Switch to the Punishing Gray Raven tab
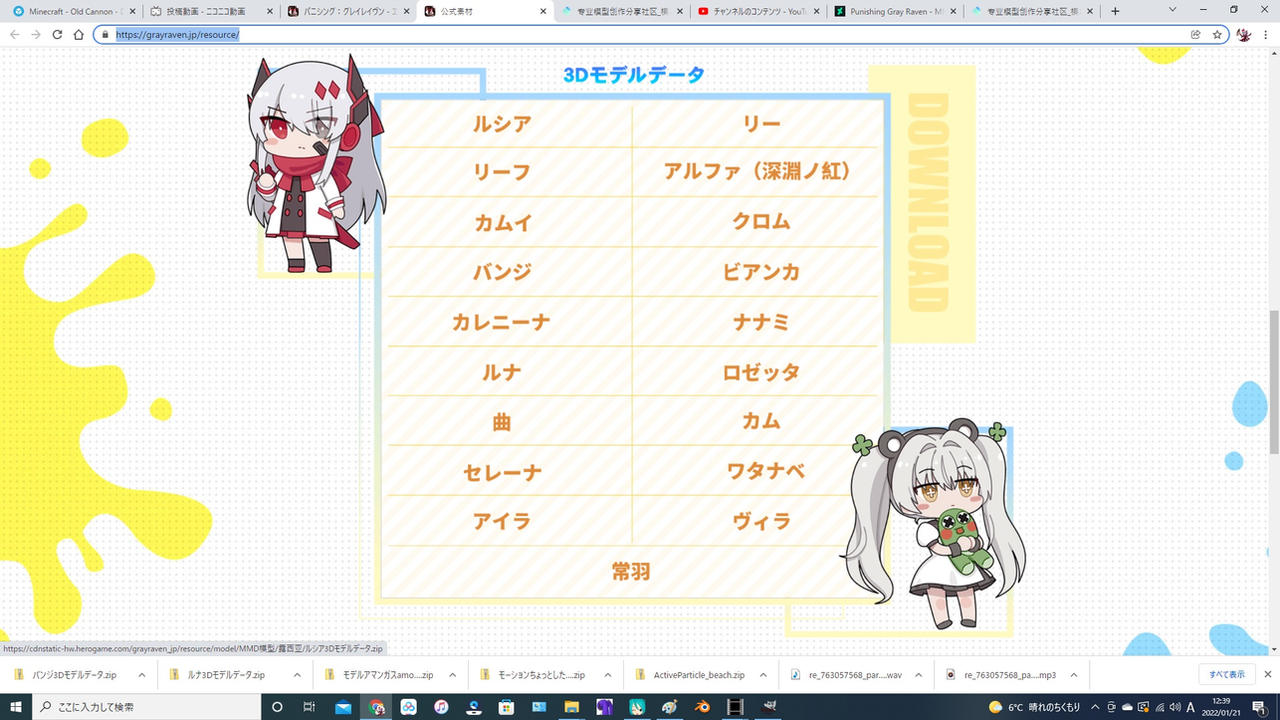This screenshot has width=1280, height=720. (x=896, y=11)
